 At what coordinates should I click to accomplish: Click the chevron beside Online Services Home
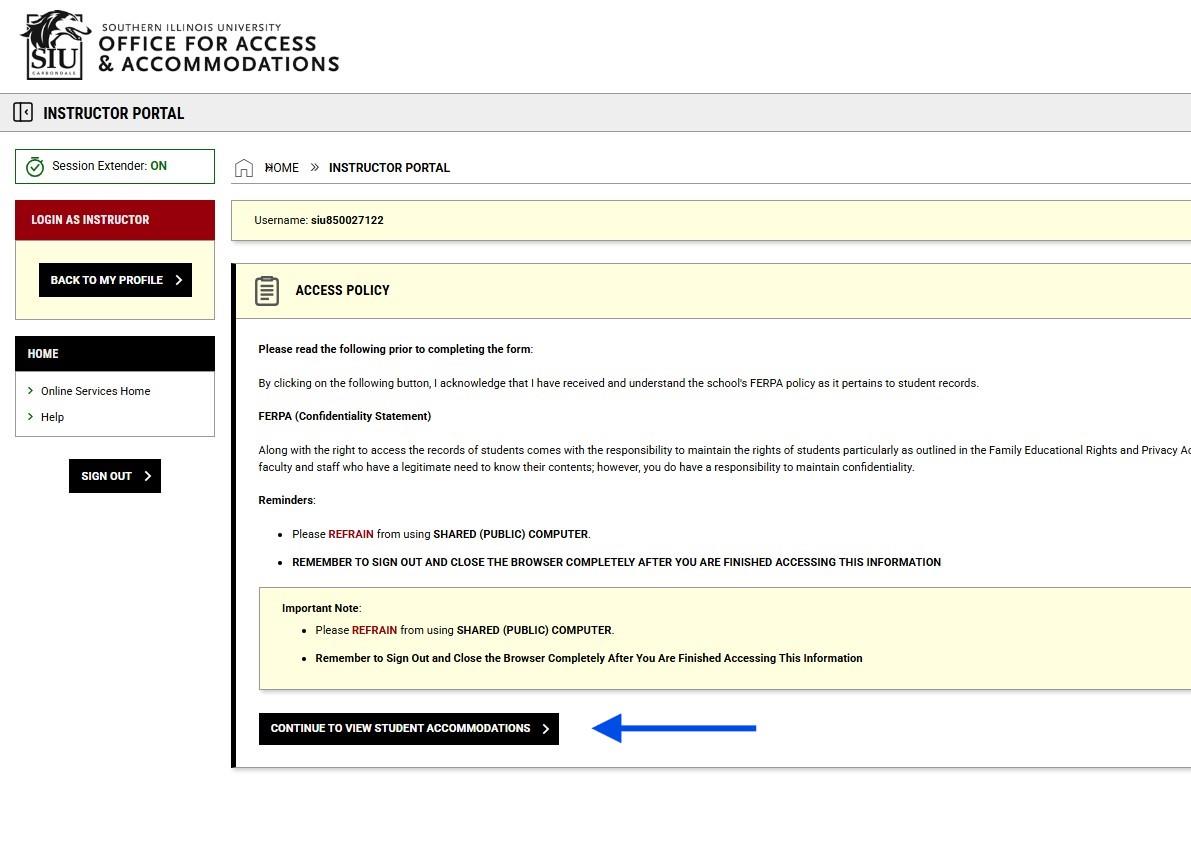click(x=30, y=390)
